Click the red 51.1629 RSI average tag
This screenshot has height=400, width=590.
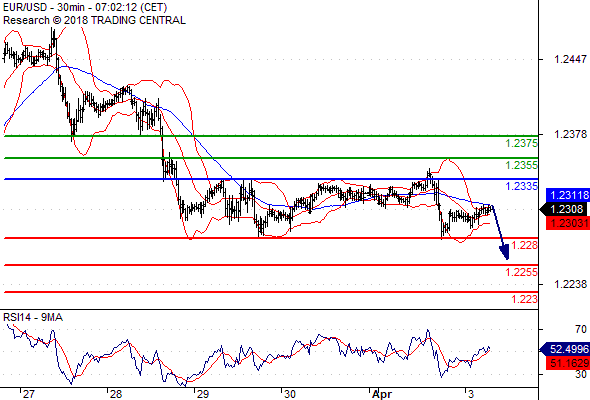(568, 363)
